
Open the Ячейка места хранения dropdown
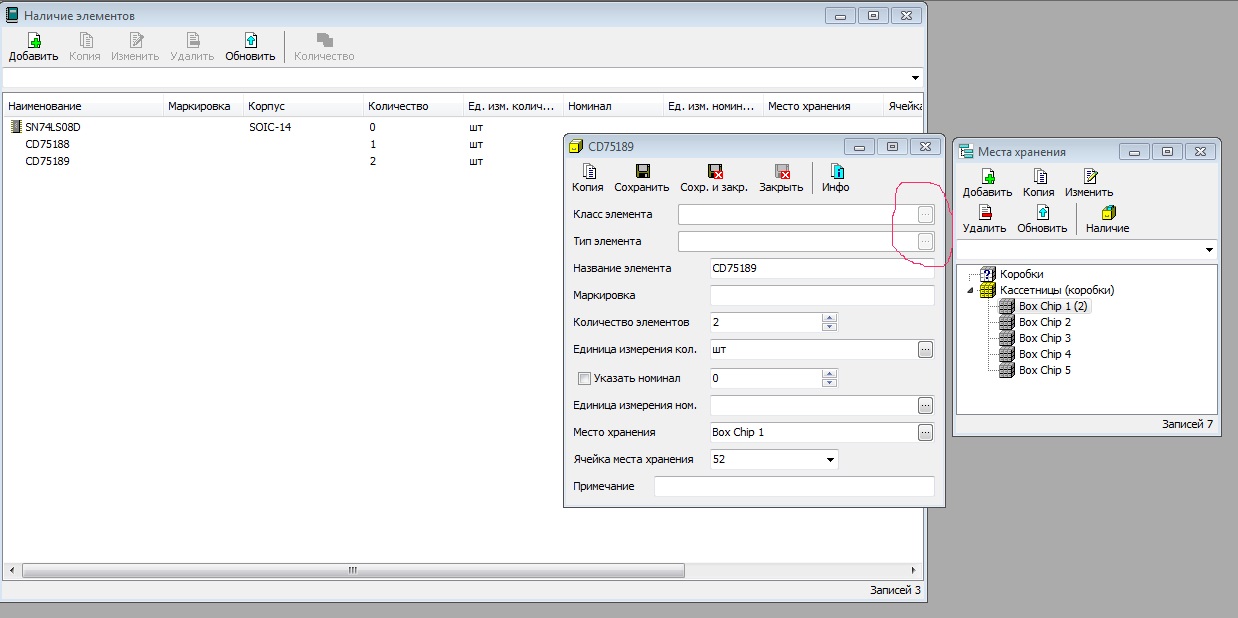(x=830, y=460)
